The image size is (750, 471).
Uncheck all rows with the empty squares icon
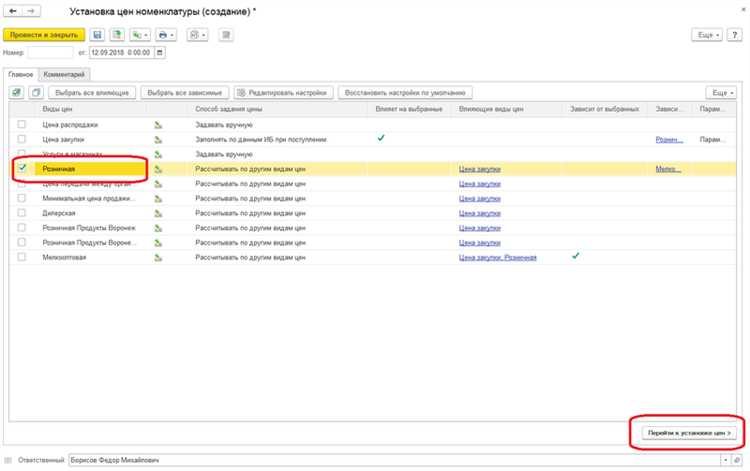(x=36, y=92)
